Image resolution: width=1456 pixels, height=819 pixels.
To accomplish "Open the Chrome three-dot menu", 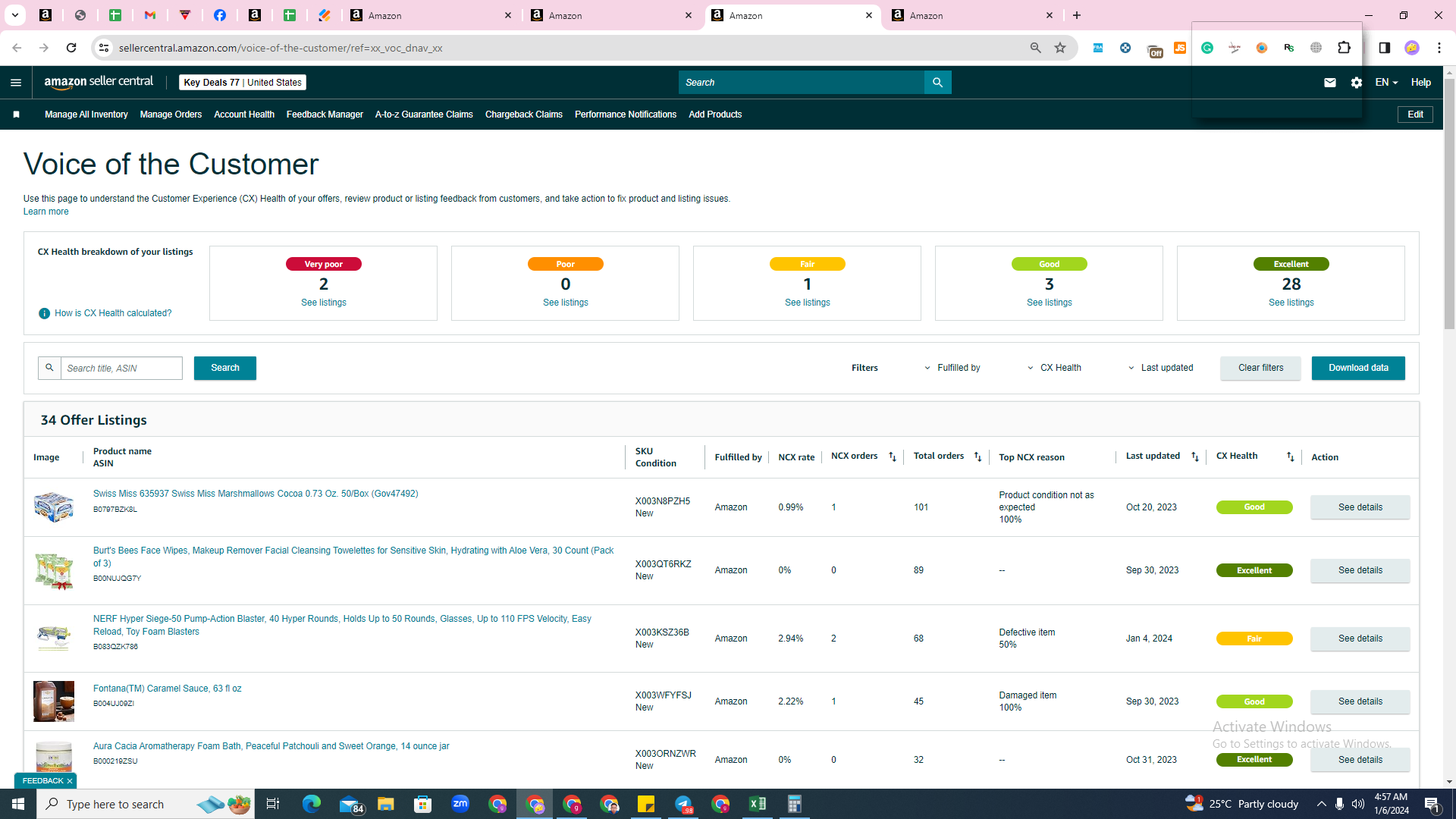I will (x=1439, y=48).
